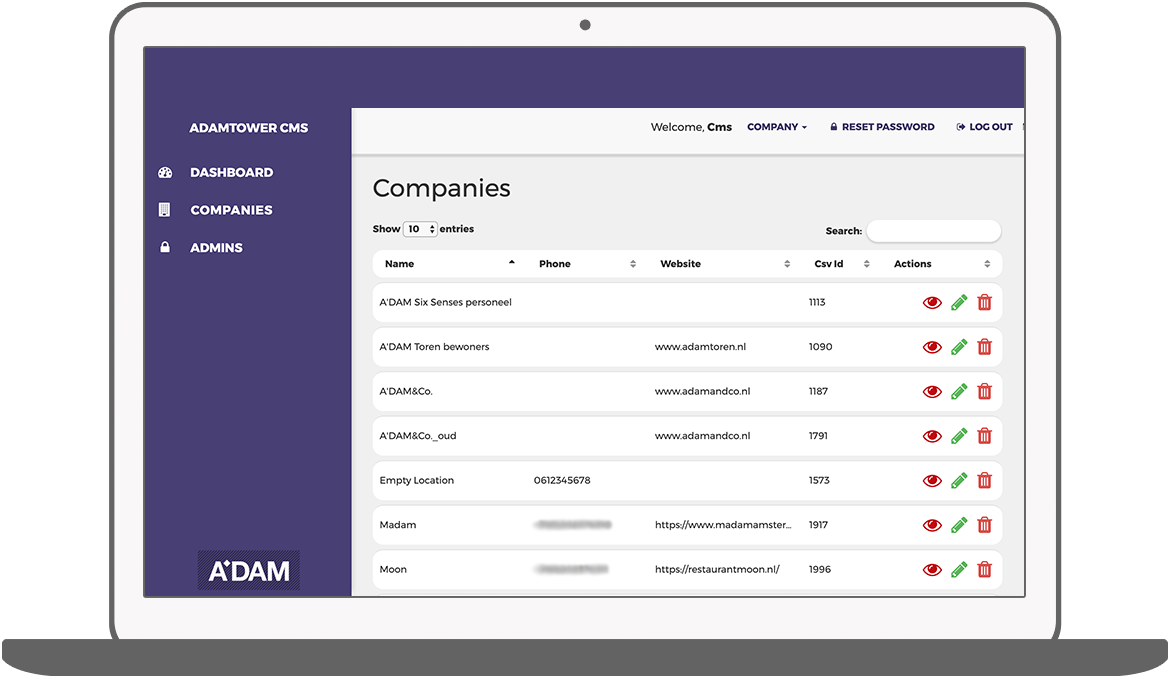The width and height of the screenshot is (1170, 678).
Task: Delete the A'DAM Six Senses personeel company
Action: (x=985, y=302)
